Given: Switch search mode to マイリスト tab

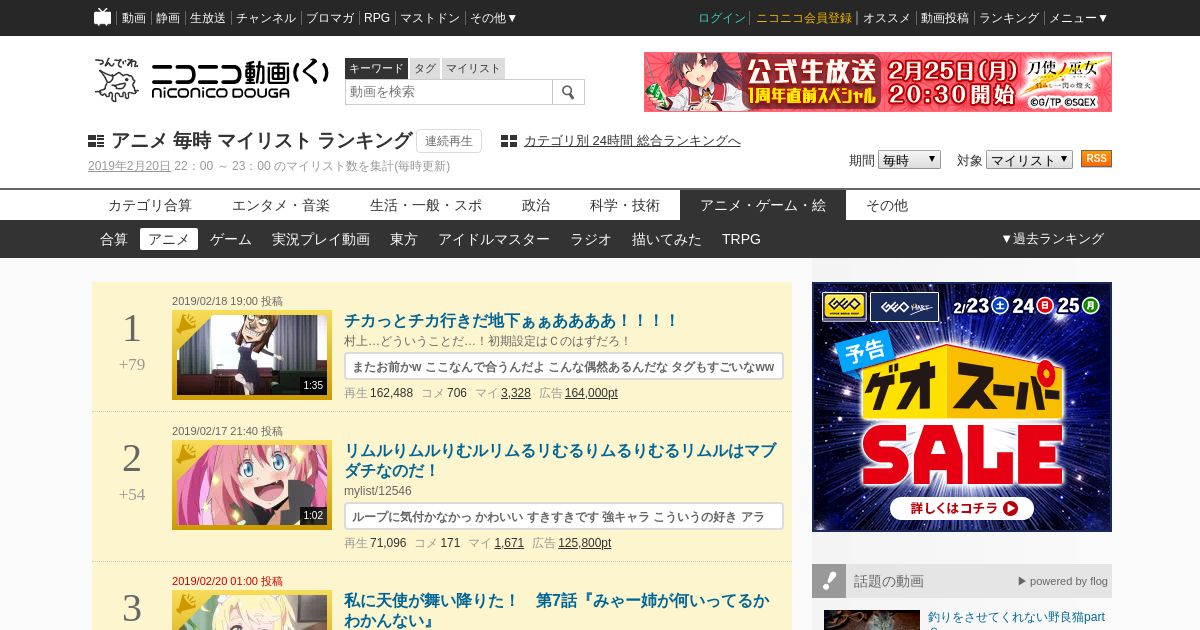Looking at the screenshot, I should point(473,68).
